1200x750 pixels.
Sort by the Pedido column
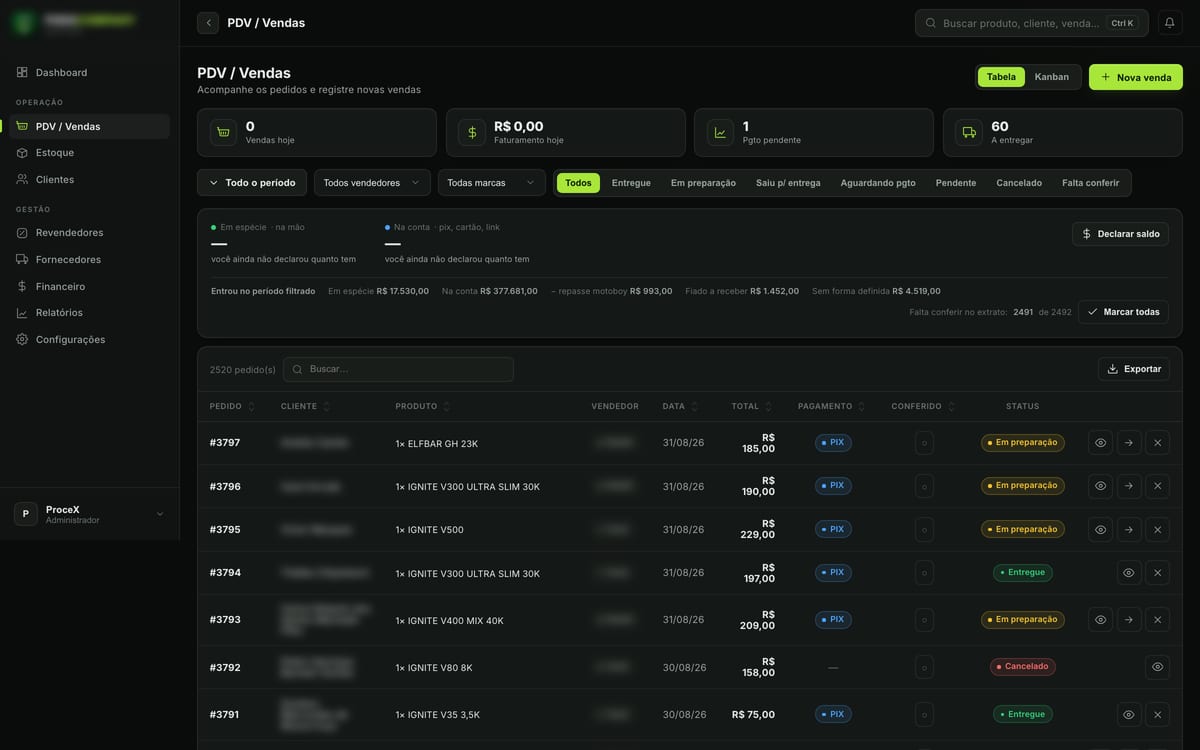click(232, 406)
